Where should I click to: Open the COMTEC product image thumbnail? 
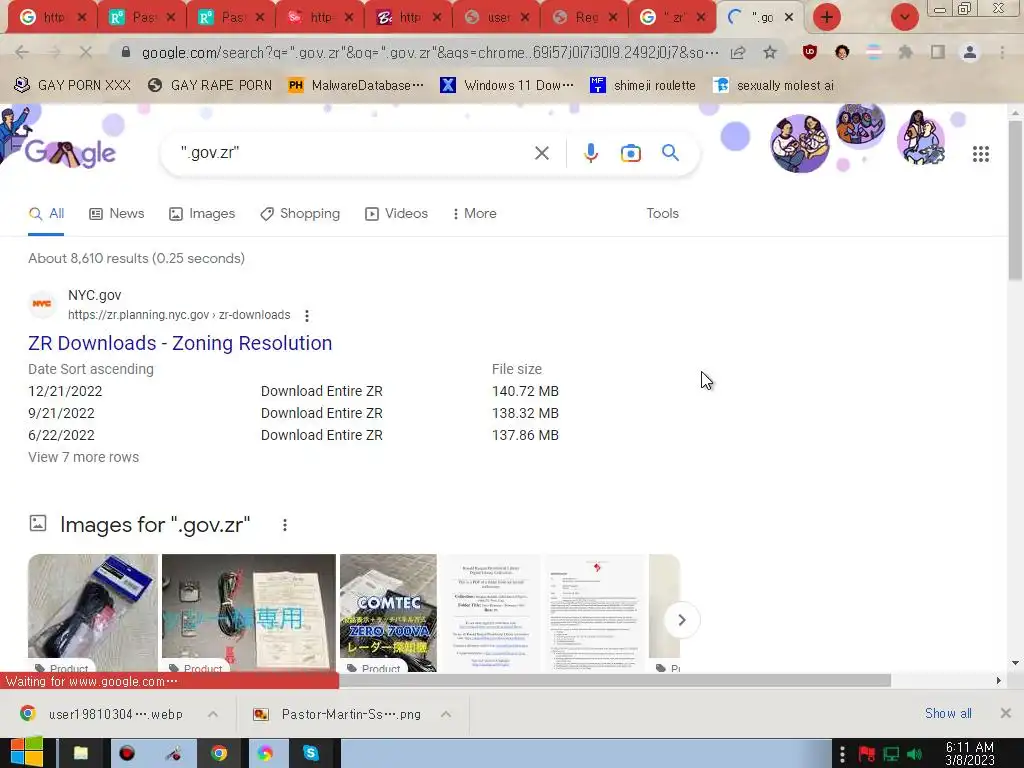pyautogui.click(x=388, y=613)
